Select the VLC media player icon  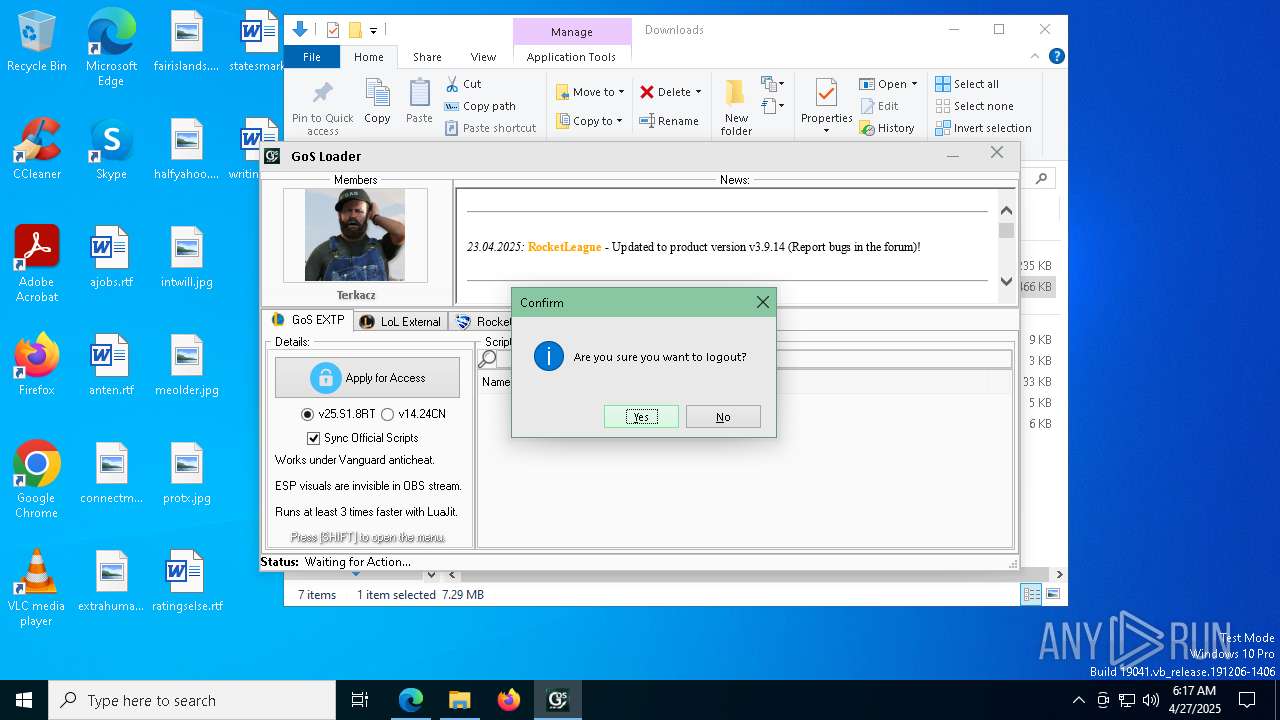coord(37,588)
